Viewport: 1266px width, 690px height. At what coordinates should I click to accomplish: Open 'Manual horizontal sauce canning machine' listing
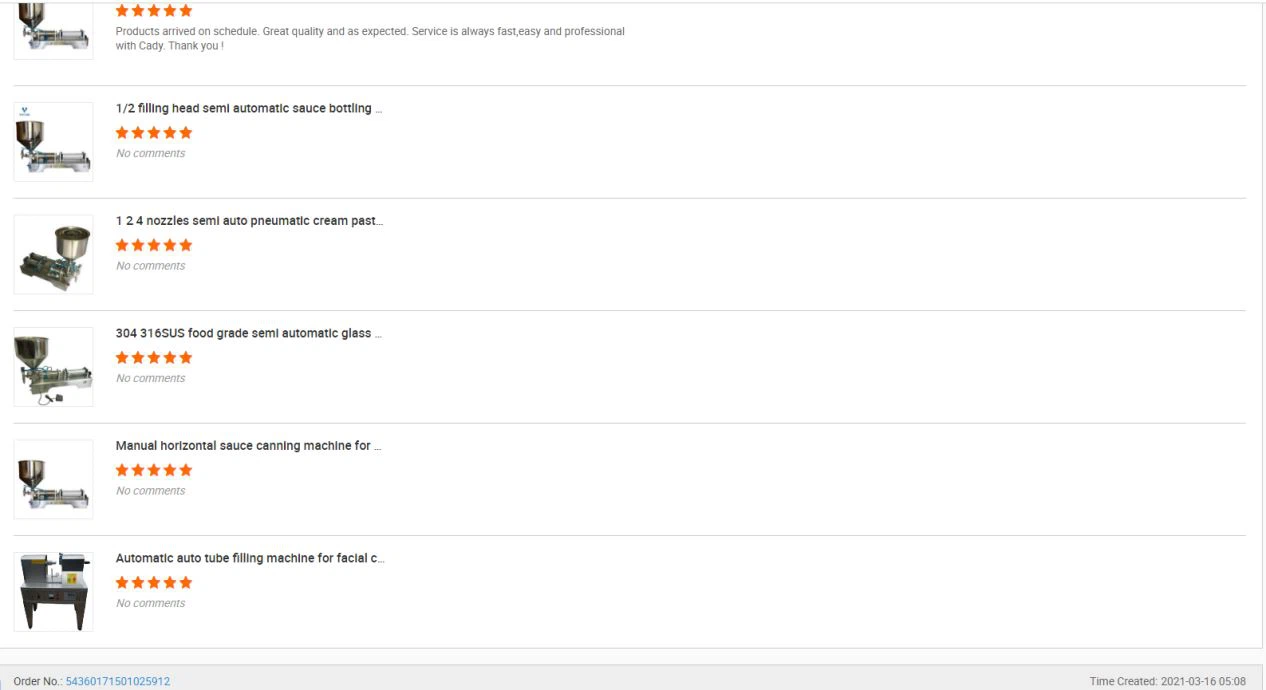(x=248, y=446)
